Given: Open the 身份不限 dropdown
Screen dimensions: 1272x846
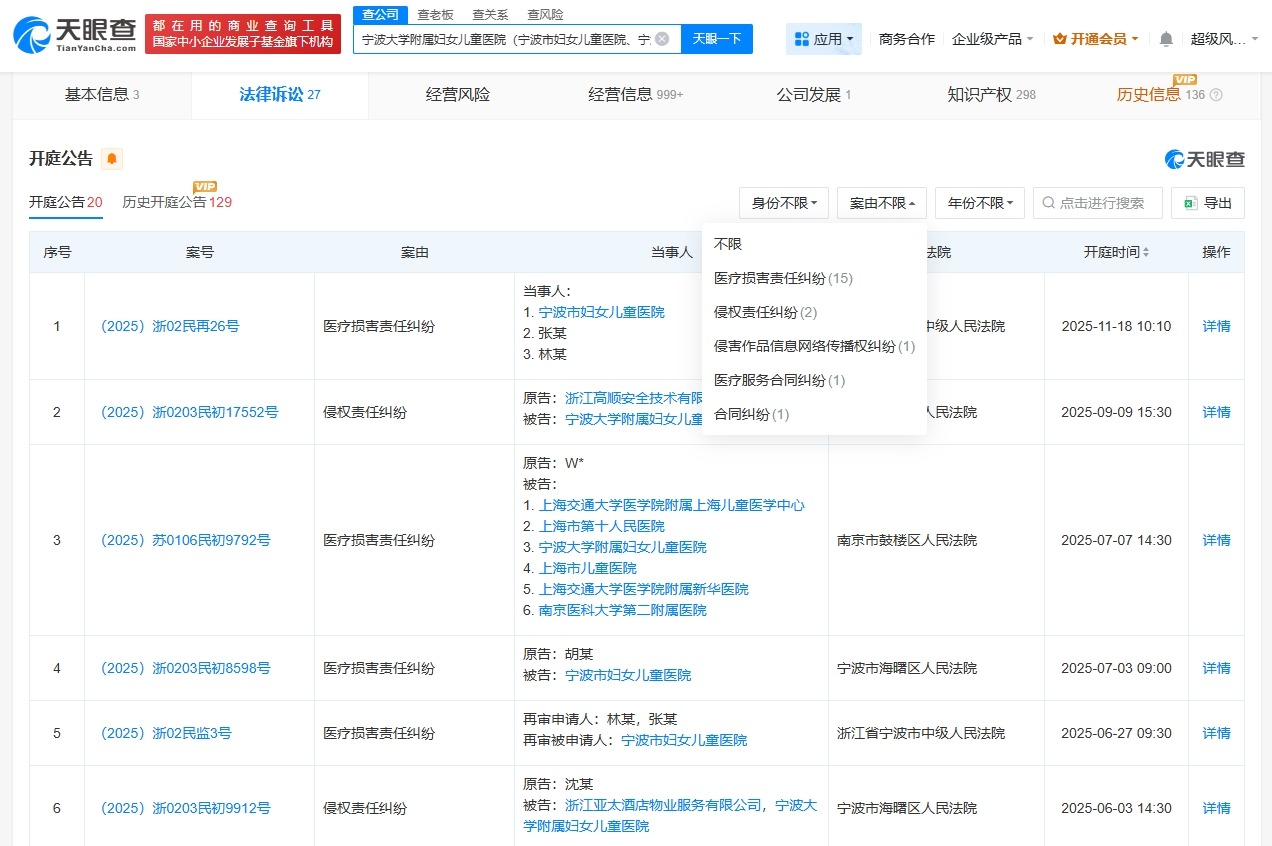Looking at the screenshot, I should point(784,202).
